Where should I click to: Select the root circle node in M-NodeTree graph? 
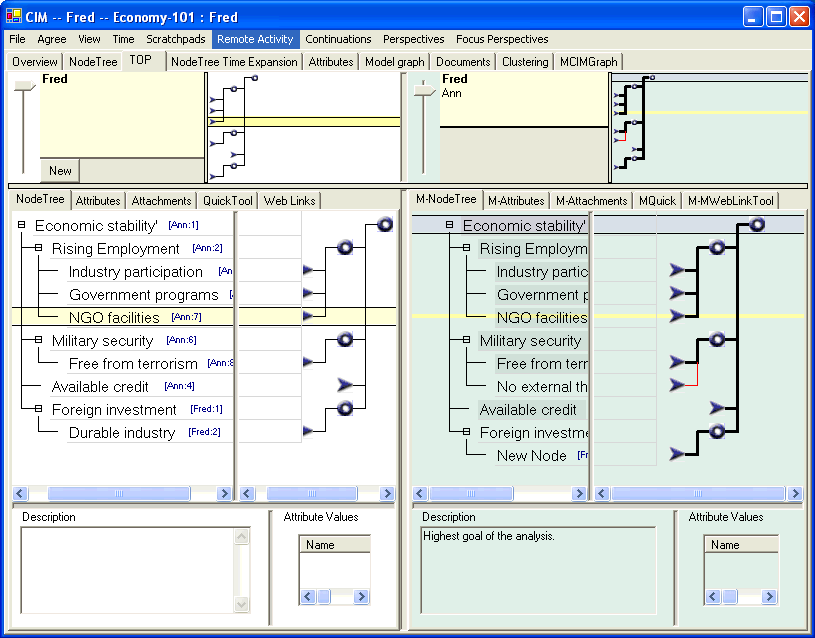pyautogui.click(x=757, y=225)
